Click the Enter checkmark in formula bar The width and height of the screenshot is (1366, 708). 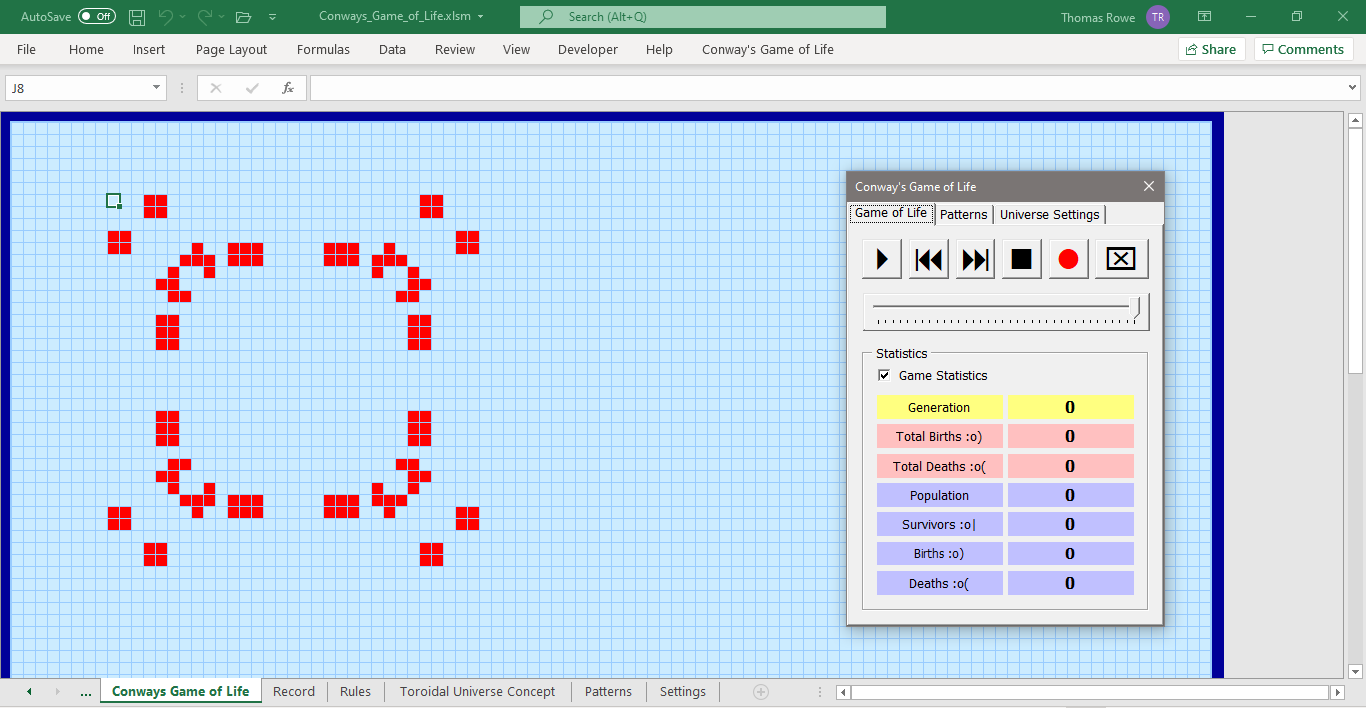(252, 88)
